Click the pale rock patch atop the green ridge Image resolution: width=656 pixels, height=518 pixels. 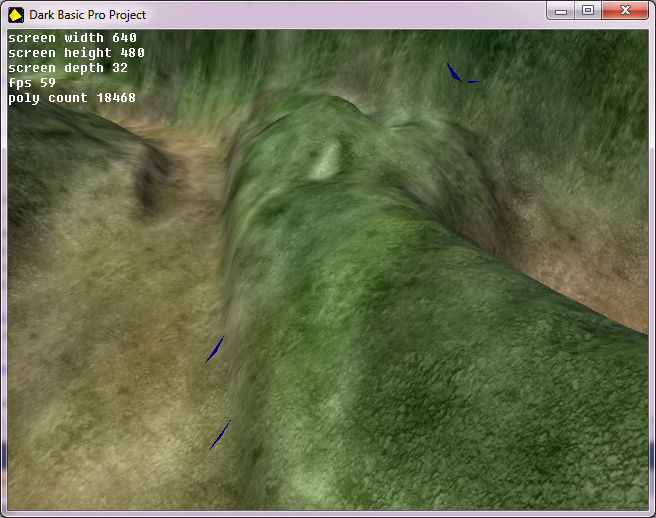click(x=324, y=162)
